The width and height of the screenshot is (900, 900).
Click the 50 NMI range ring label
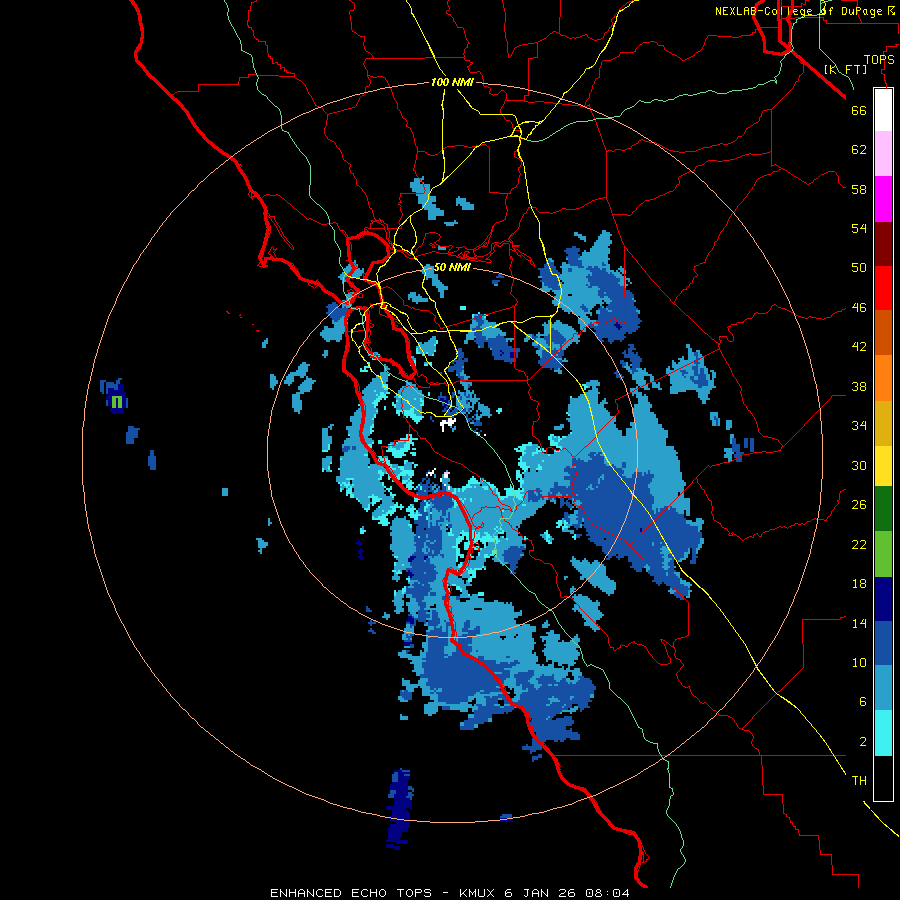pyautogui.click(x=452, y=267)
